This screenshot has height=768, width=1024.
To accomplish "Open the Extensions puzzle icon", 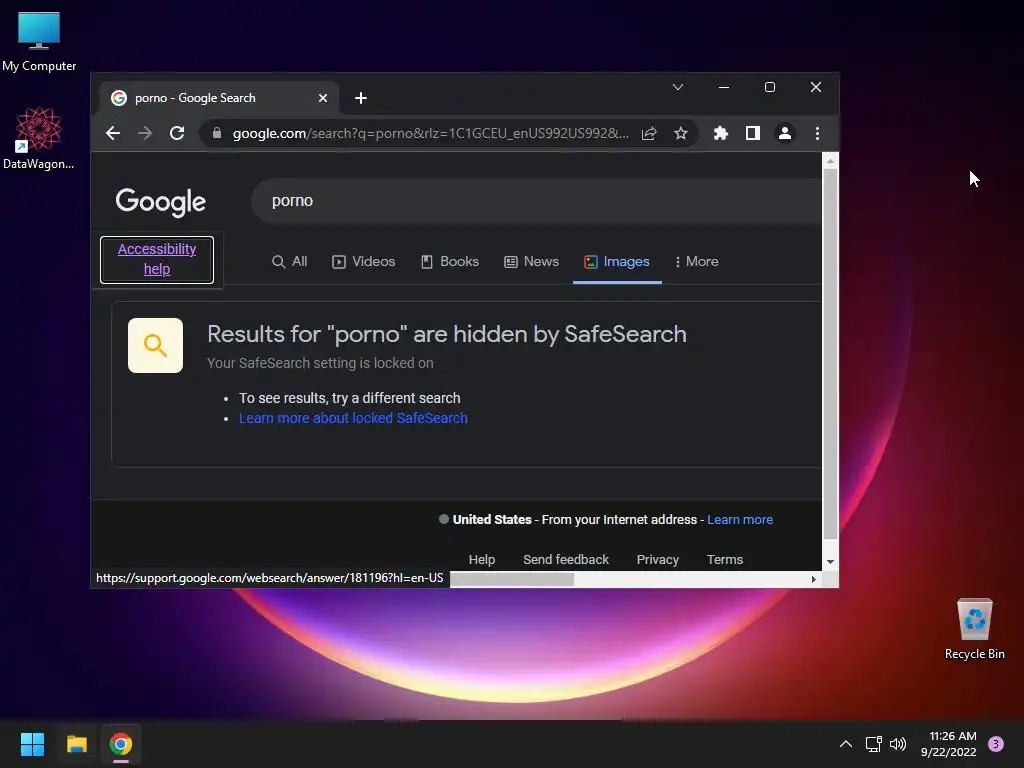I will 721,133.
